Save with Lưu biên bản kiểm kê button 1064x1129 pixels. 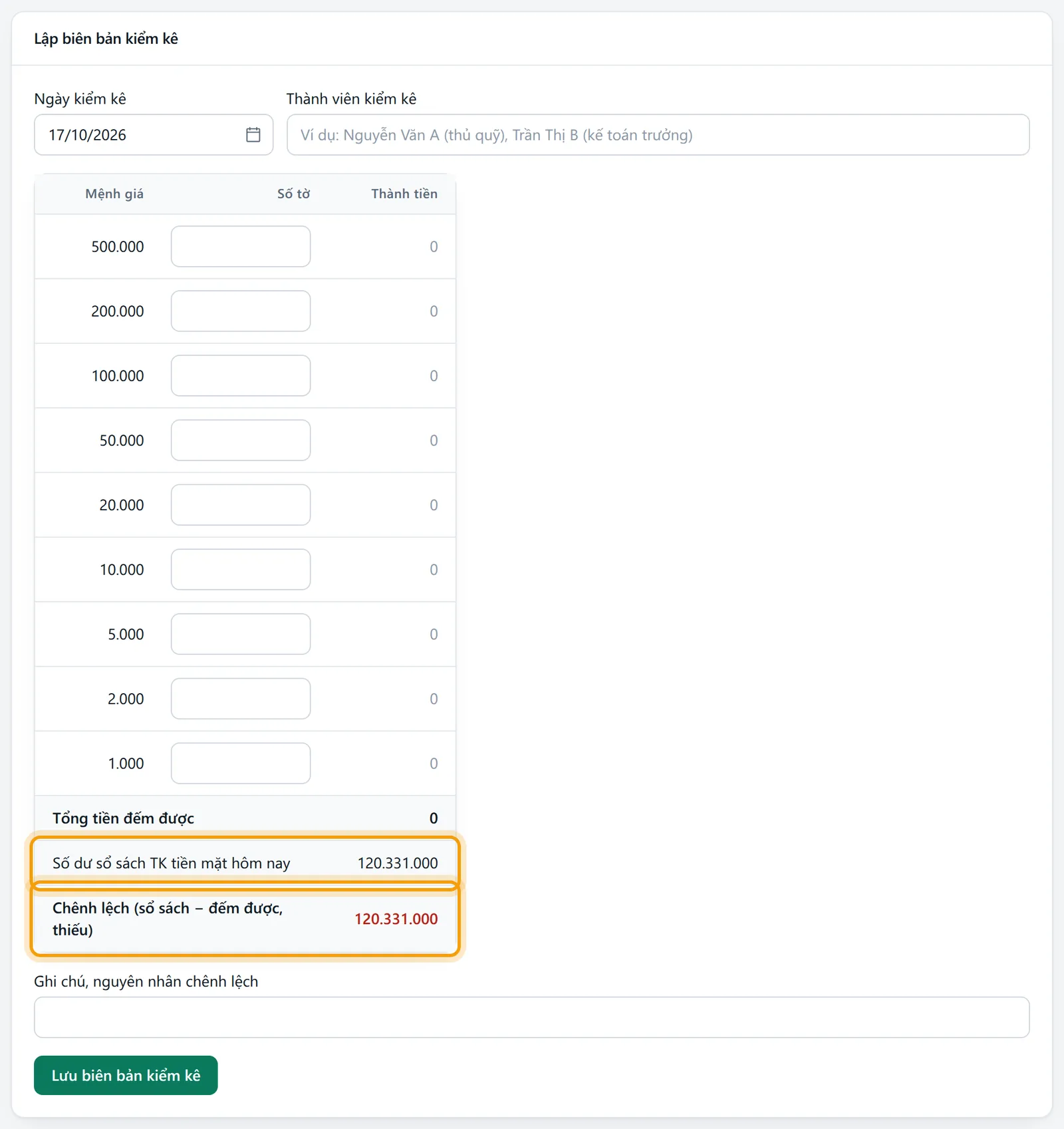(126, 1075)
